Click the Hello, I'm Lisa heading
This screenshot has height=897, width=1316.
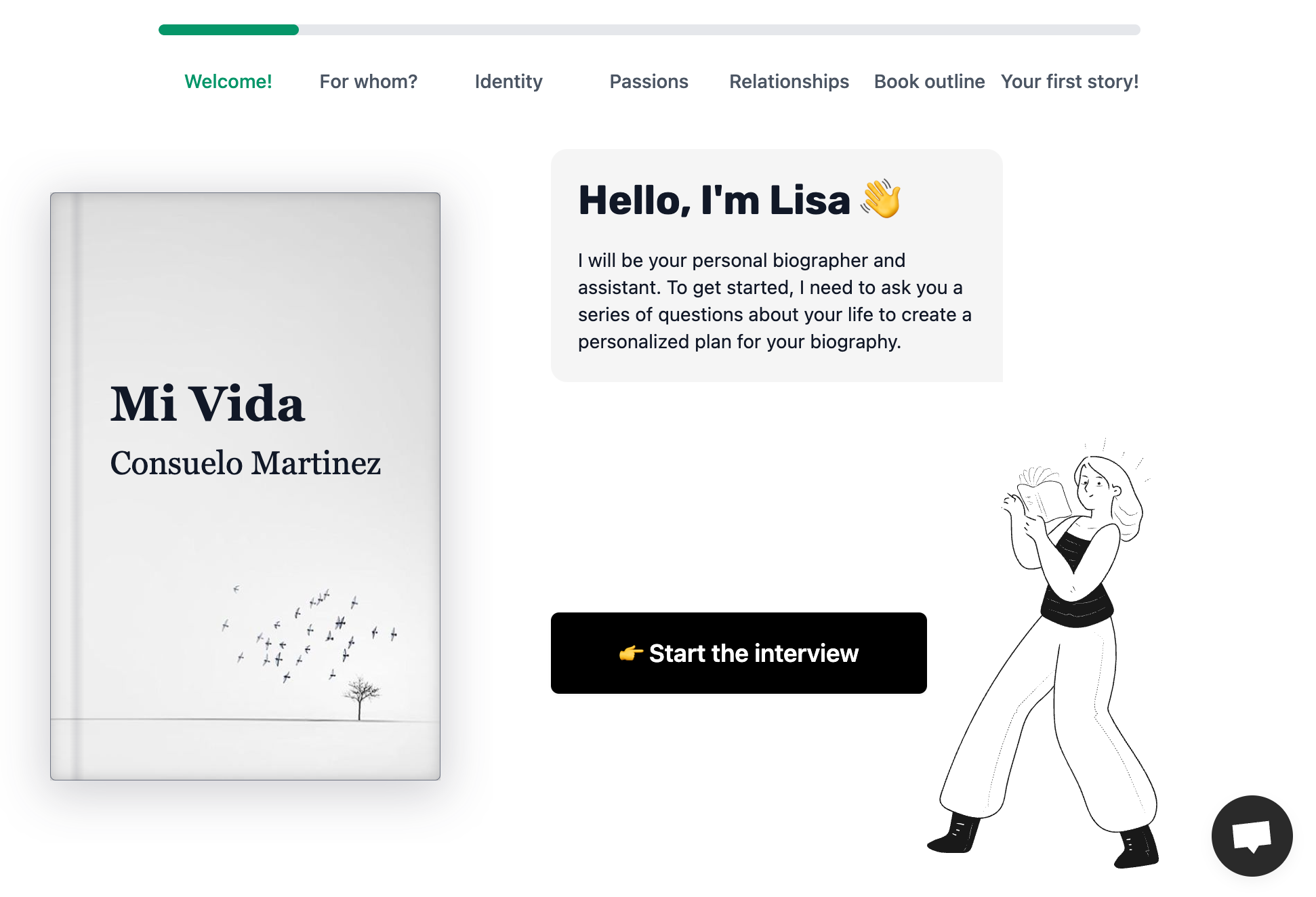pos(714,200)
